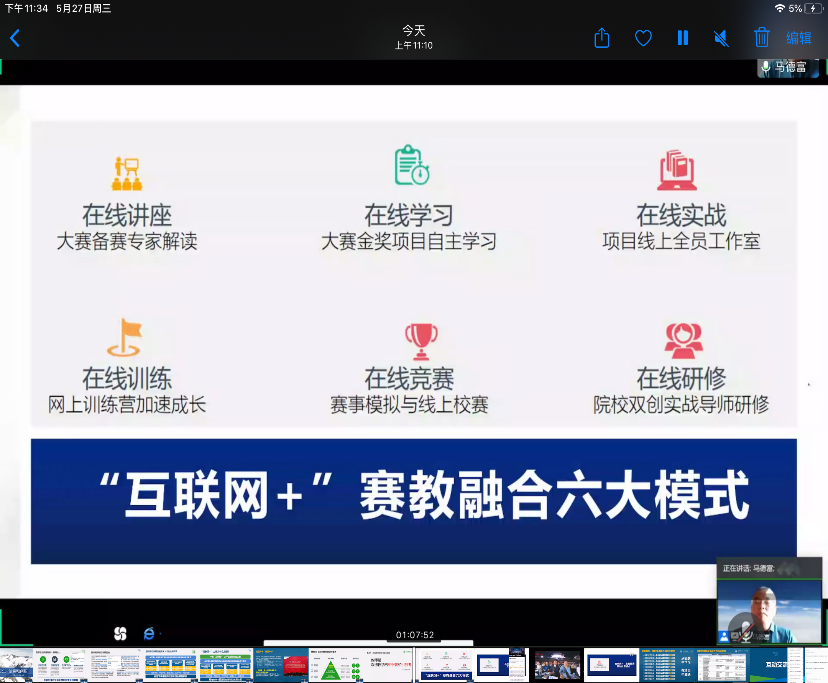Open the share sheet for this video
This screenshot has width=828, height=683.
(601, 38)
